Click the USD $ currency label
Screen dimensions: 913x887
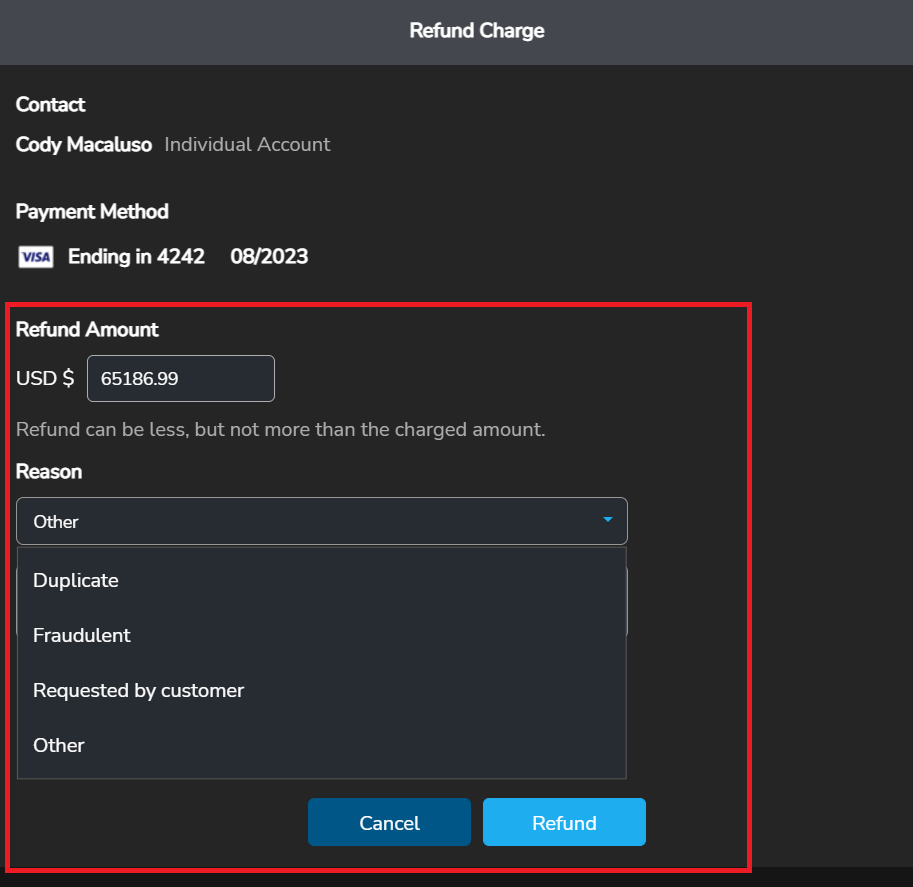45,379
